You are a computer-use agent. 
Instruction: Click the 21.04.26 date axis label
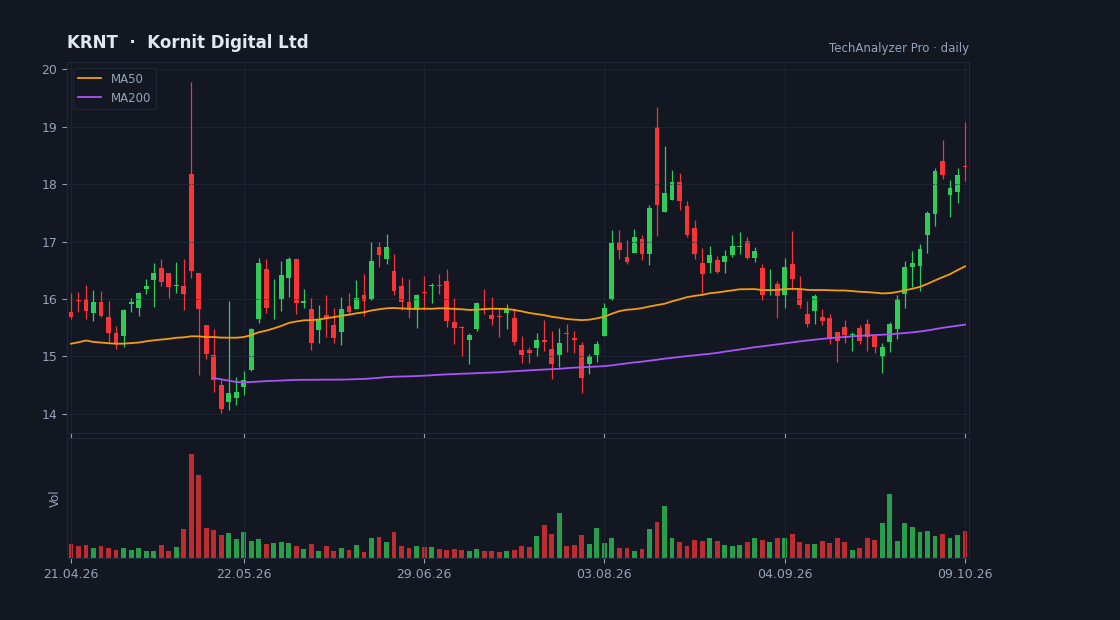click(71, 574)
